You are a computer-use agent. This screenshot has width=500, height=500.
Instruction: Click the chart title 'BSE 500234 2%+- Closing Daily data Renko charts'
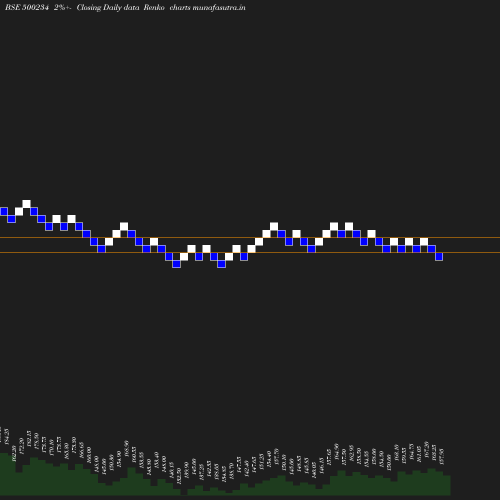(x=98, y=7)
